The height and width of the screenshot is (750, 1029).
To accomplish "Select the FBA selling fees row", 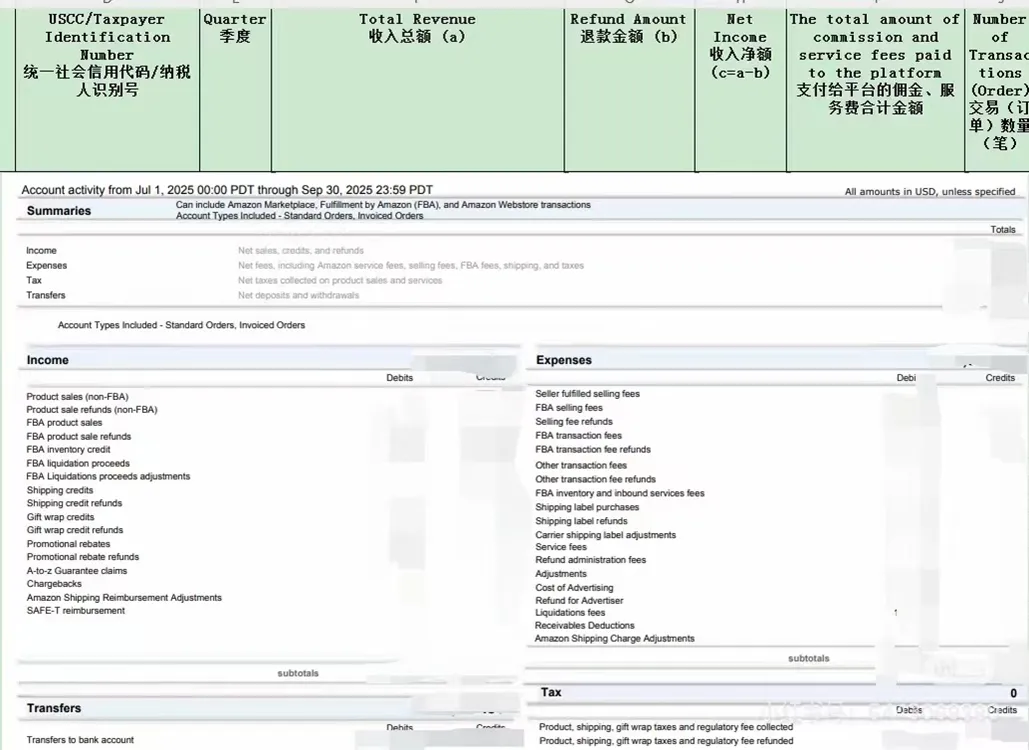I will tap(569, 407).
